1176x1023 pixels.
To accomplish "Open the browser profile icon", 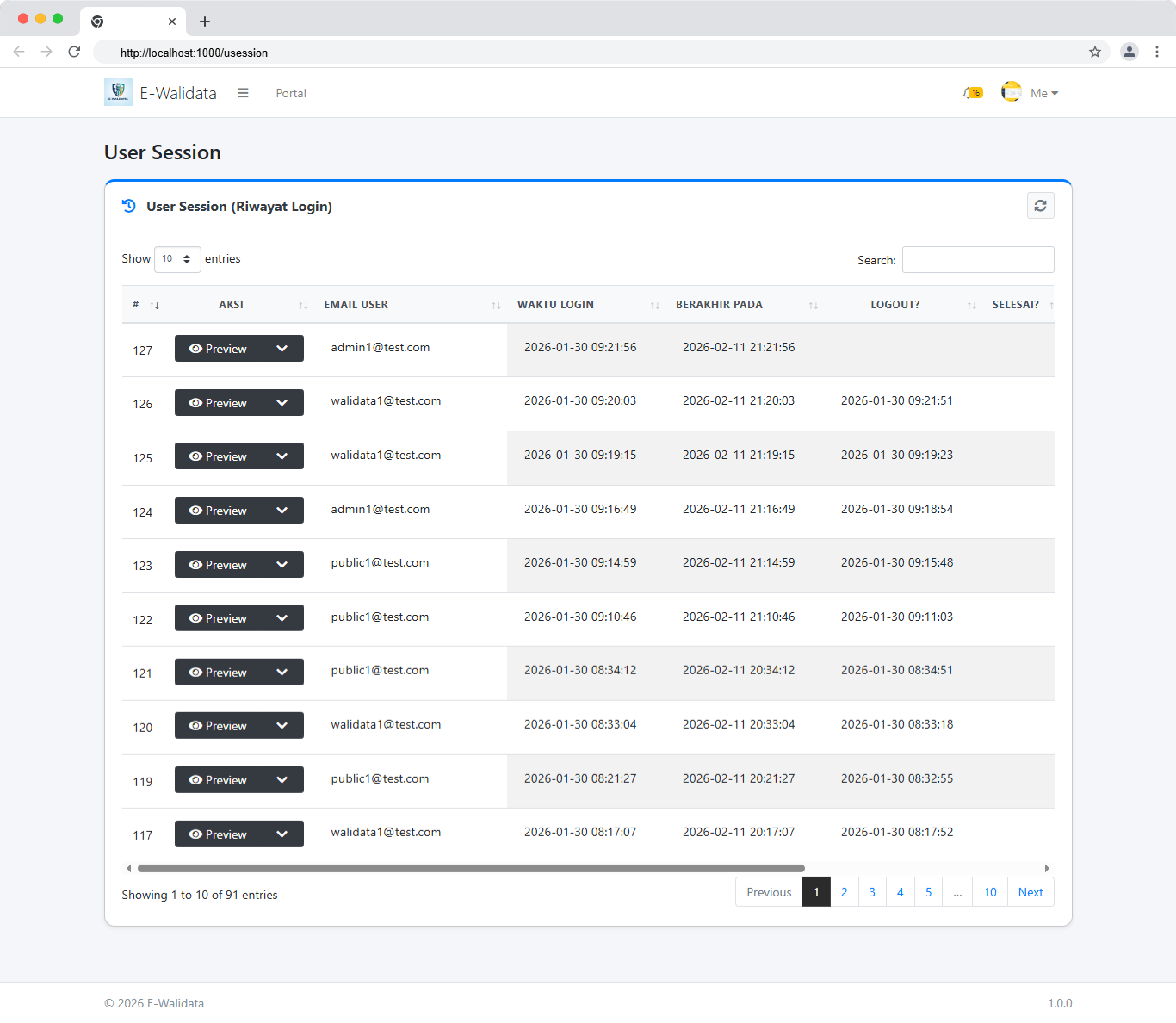I will pos(1129,52).
